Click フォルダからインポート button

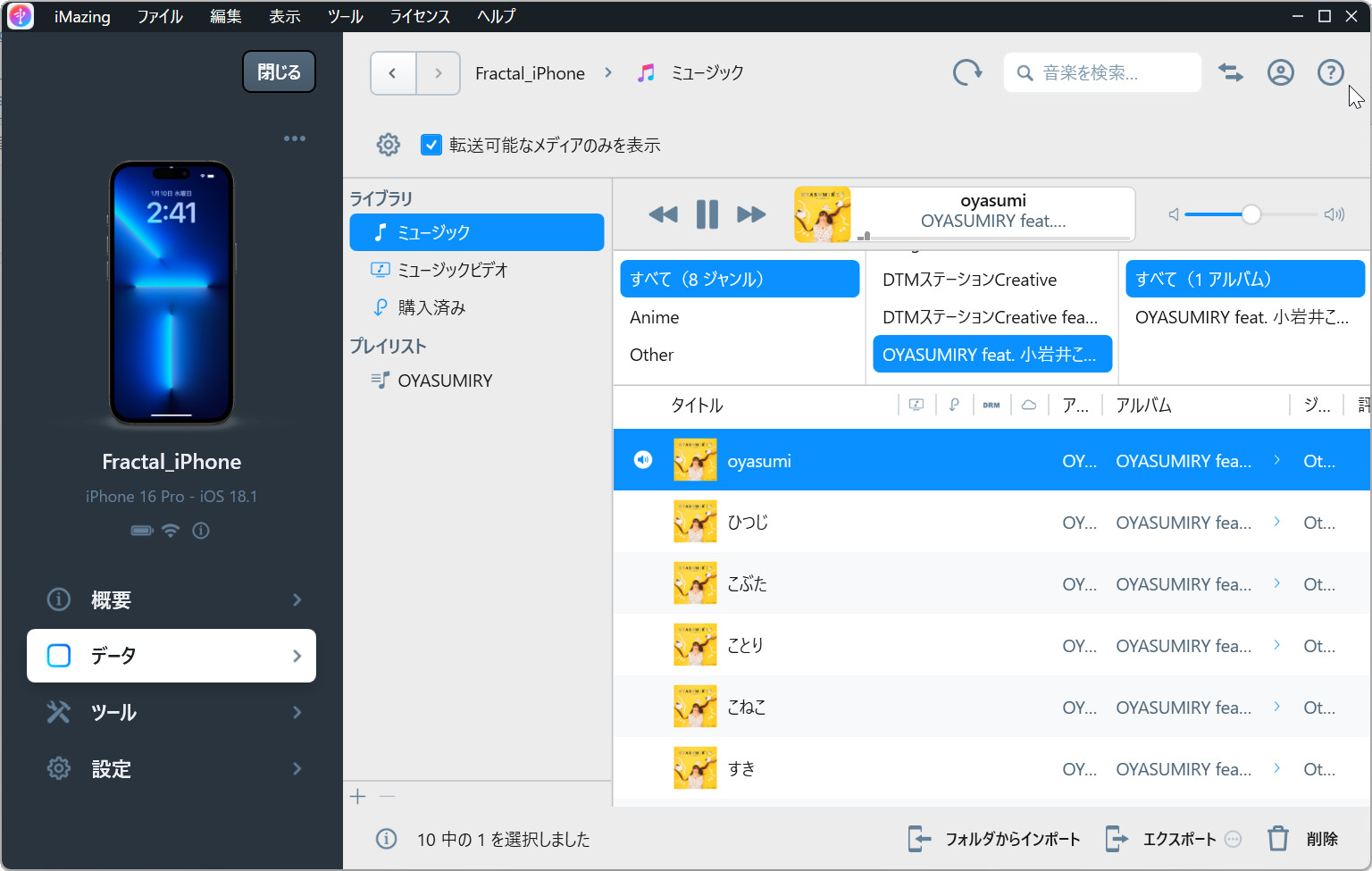[994, 839]
